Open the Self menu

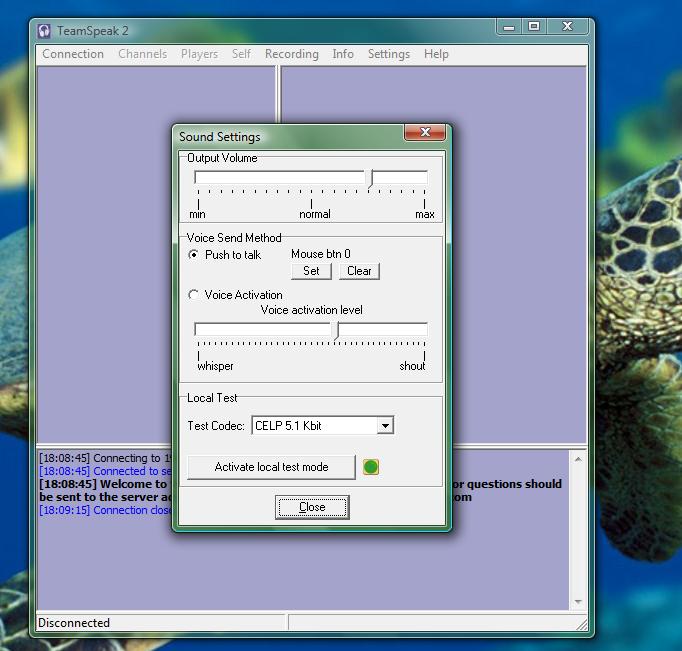(x=241, y=54)
